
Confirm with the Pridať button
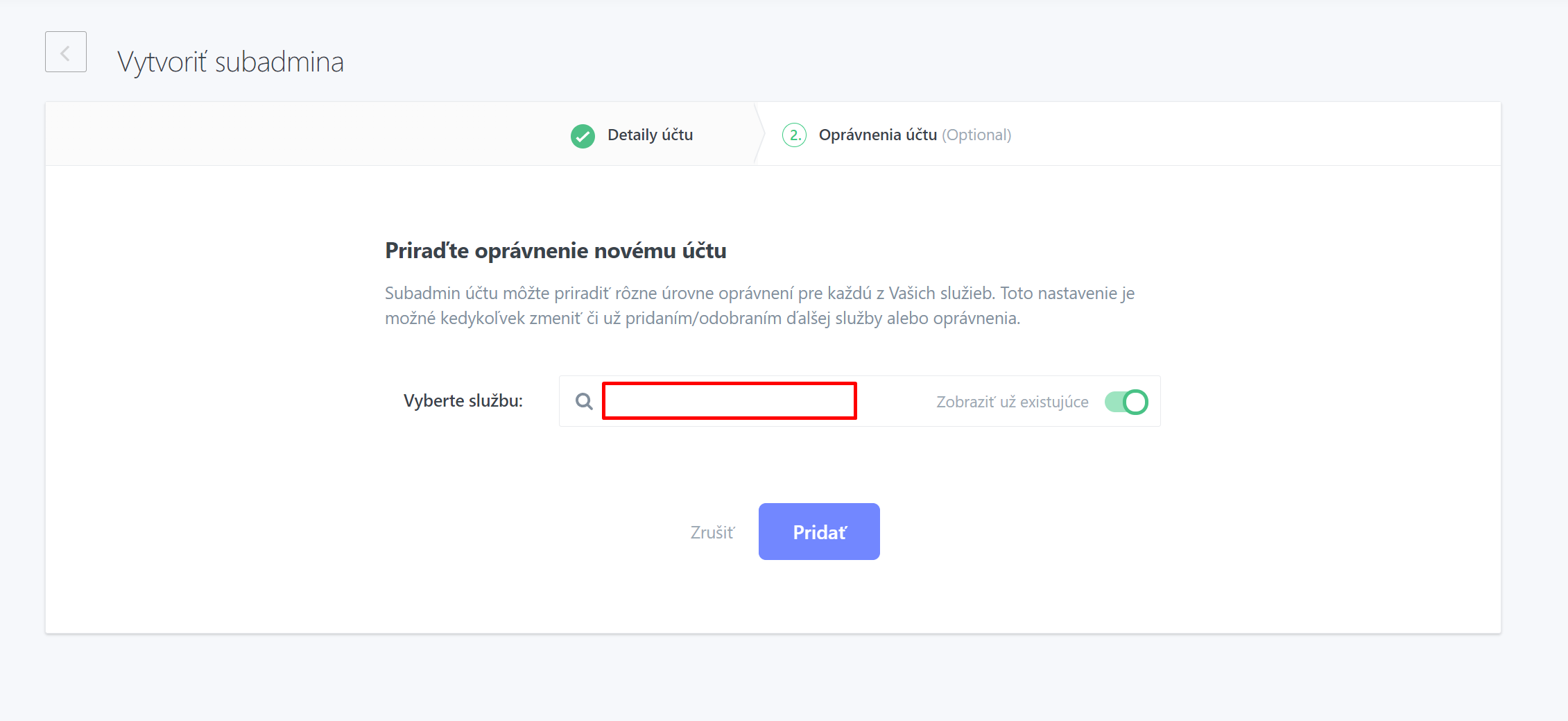(819, 532)
